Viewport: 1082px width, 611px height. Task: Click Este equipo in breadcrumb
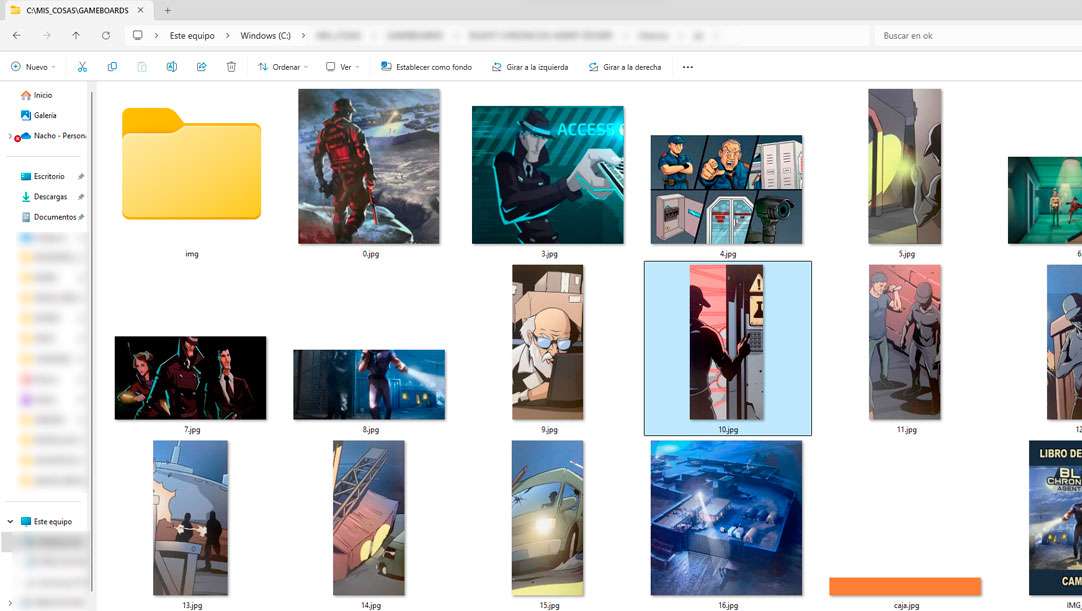click(x=192, y=35)
